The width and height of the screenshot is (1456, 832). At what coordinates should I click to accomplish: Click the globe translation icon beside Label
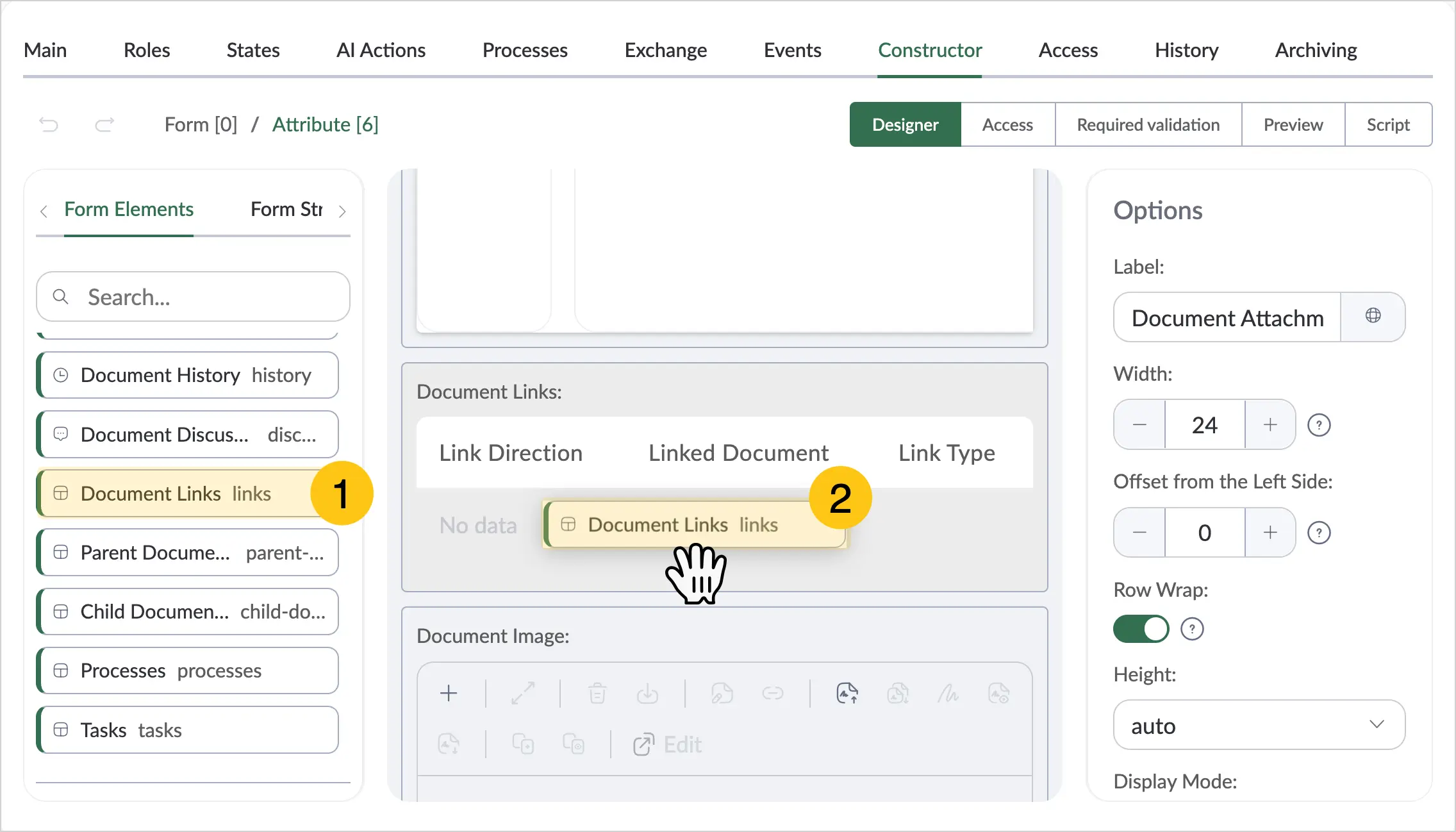tap(1373, 317)
